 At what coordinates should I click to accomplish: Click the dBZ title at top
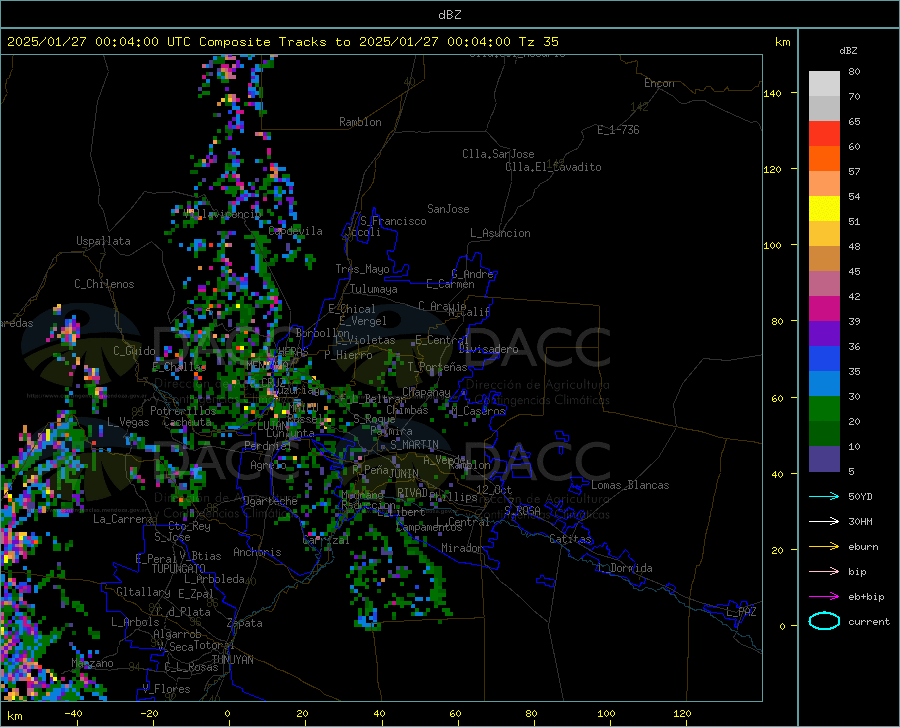(449, 15)
